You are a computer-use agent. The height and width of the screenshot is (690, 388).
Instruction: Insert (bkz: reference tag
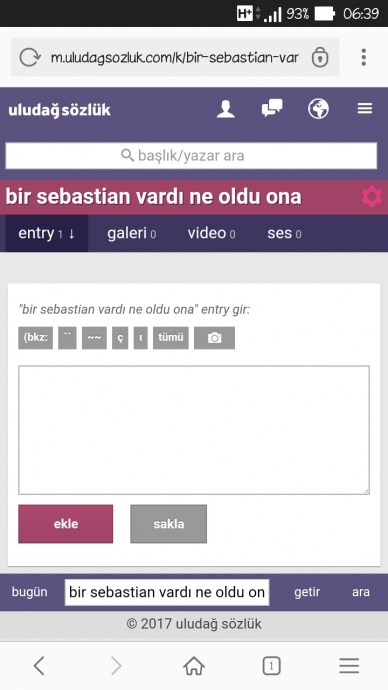(36, 338)
